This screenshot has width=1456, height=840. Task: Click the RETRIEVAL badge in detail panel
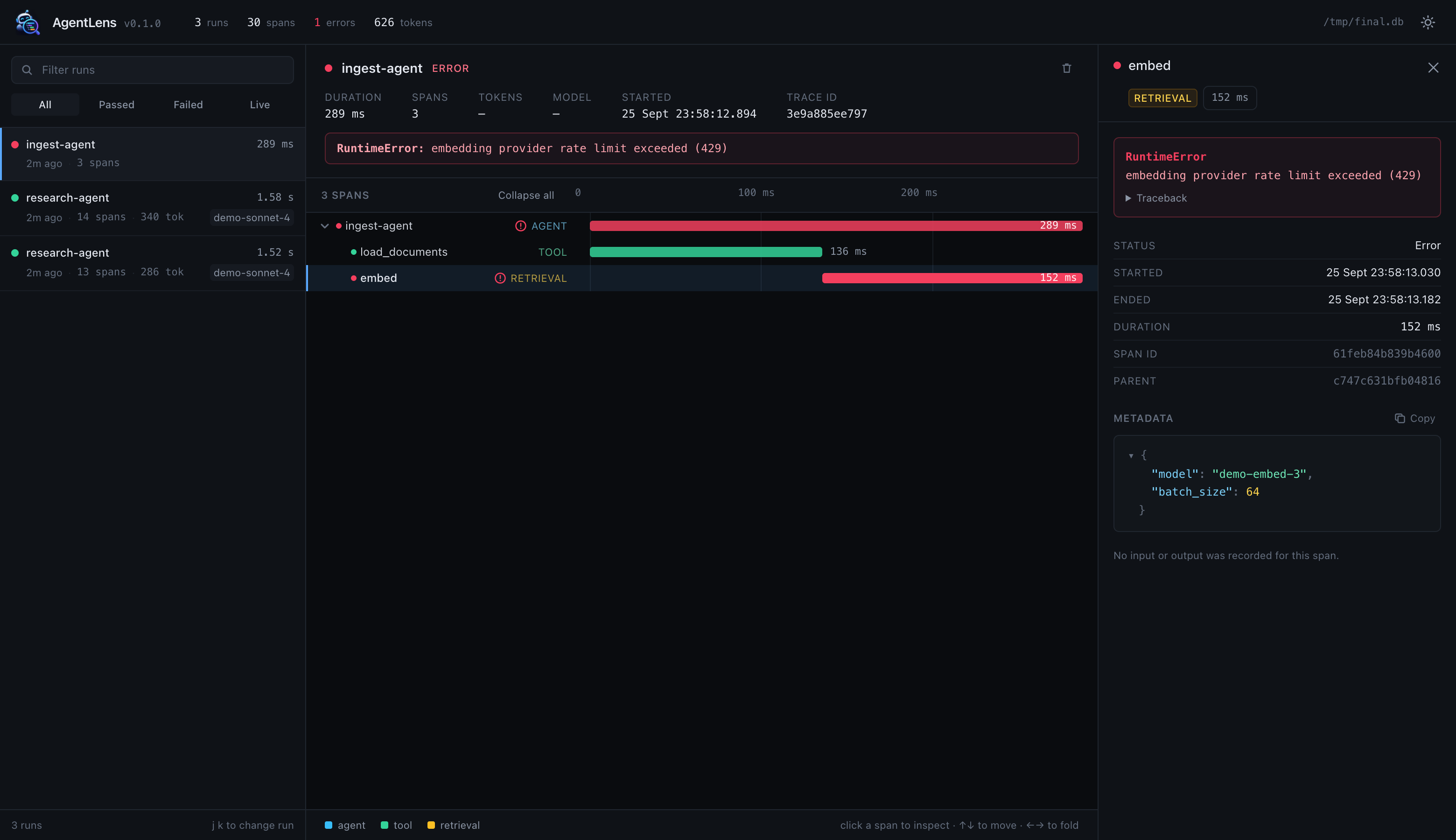pyautogui.click(x=1162, y=98)
